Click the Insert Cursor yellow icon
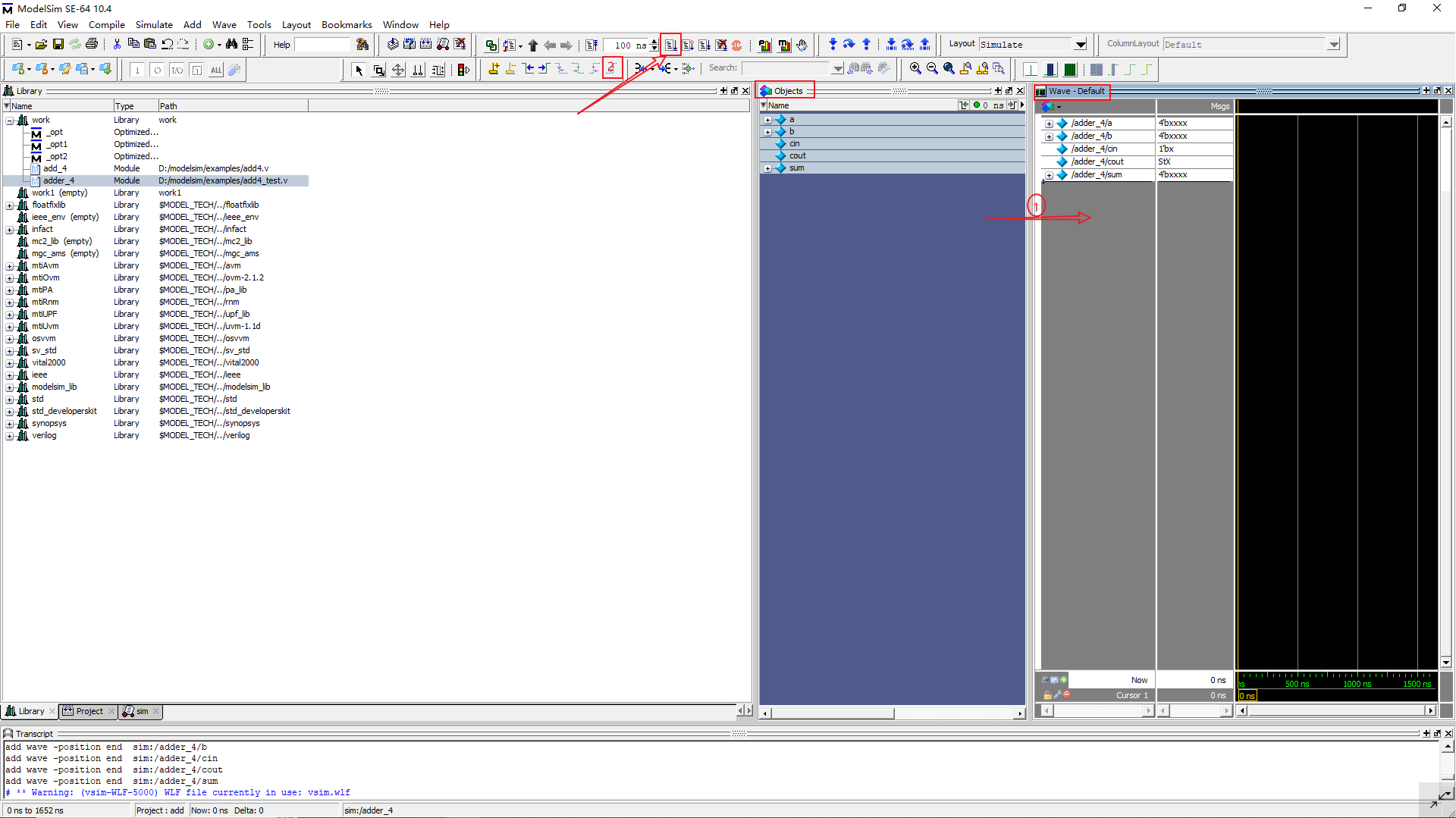The image size is (1456, 818). coord(494,69)
